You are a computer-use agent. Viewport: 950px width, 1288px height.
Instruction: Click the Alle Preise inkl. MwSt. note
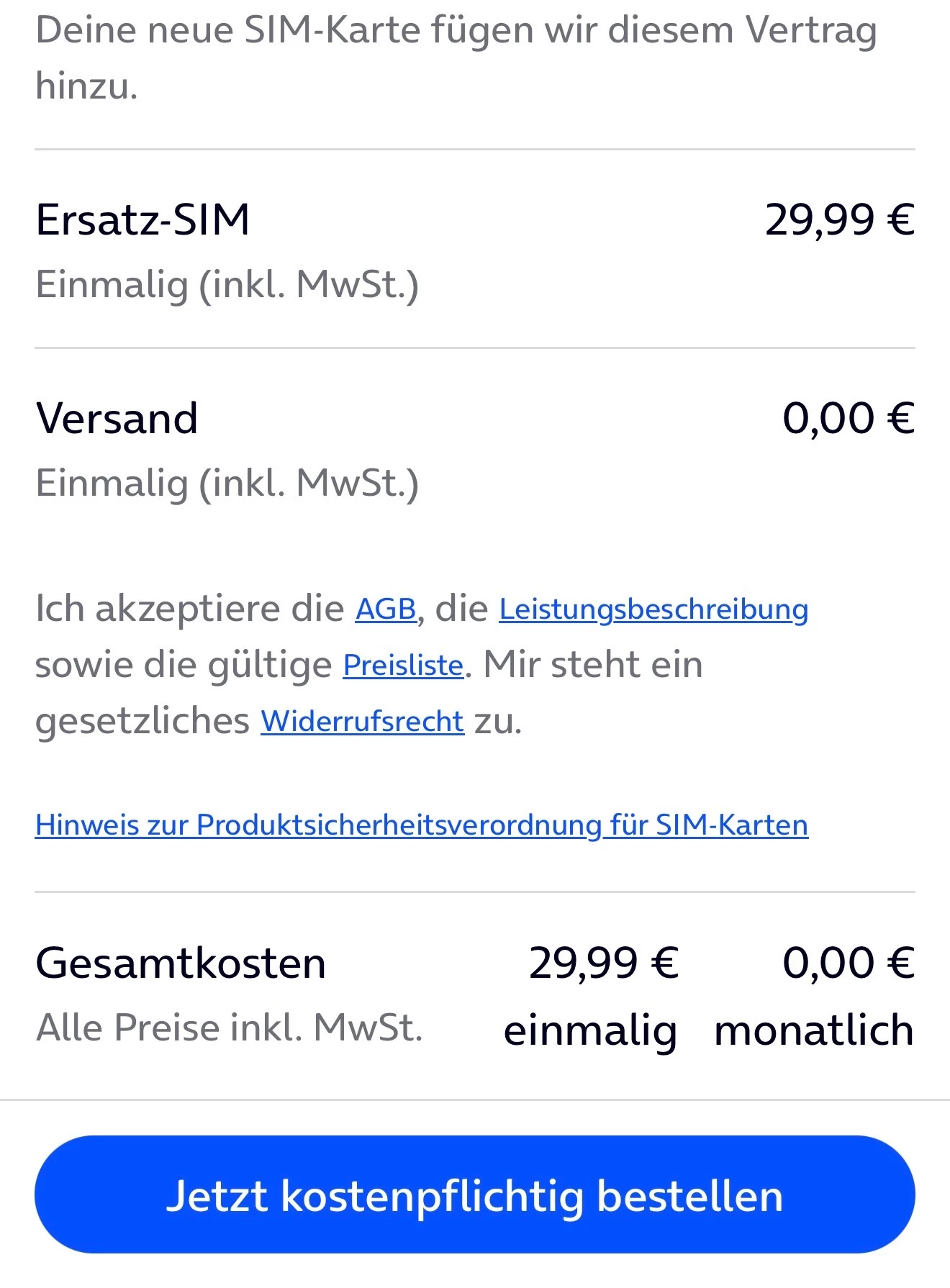[229, 1028]
